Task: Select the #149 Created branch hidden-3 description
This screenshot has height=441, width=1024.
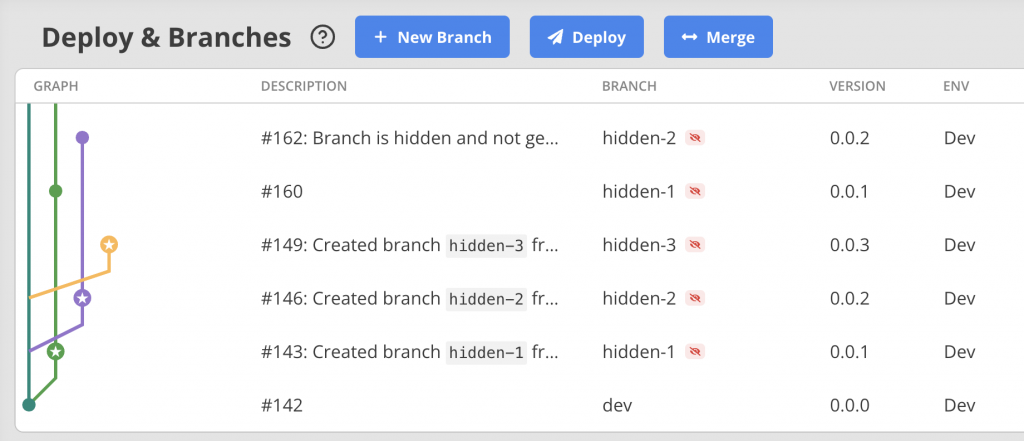Action: 408,245
